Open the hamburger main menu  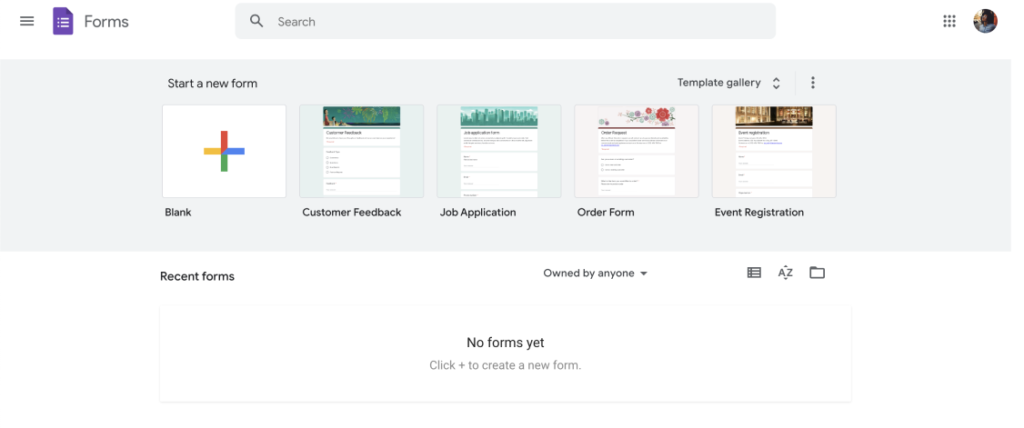point(27,22)
